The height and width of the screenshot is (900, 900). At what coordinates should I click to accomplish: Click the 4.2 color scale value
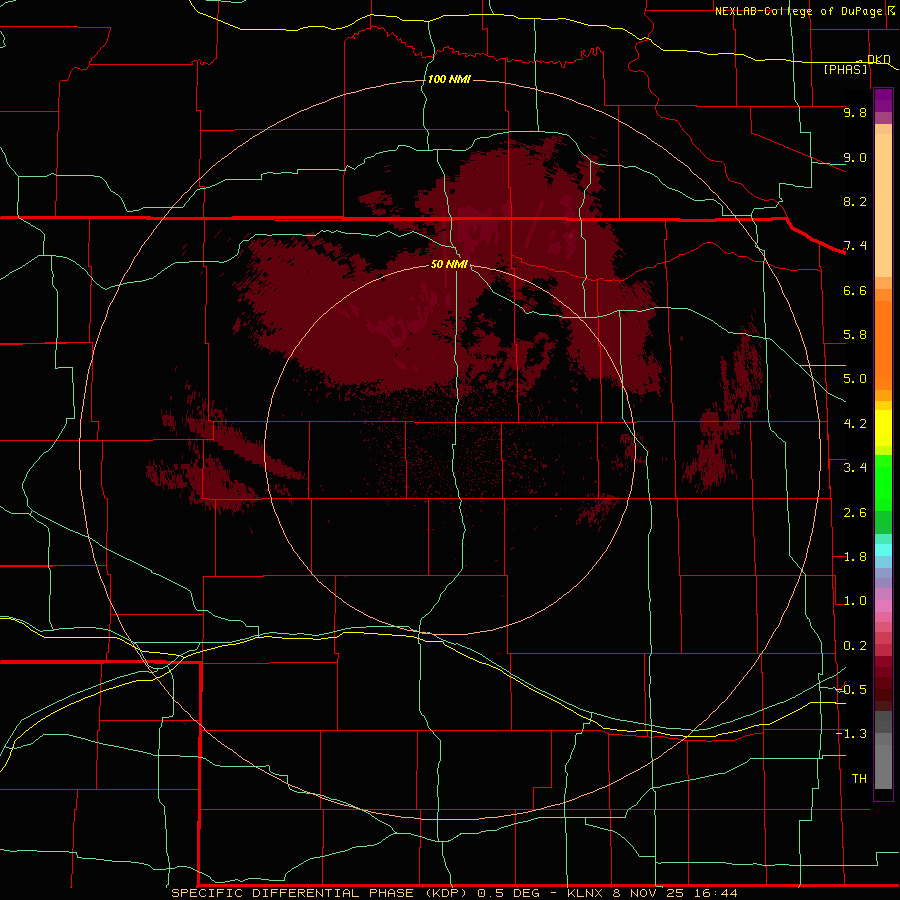tap(855, 424)
